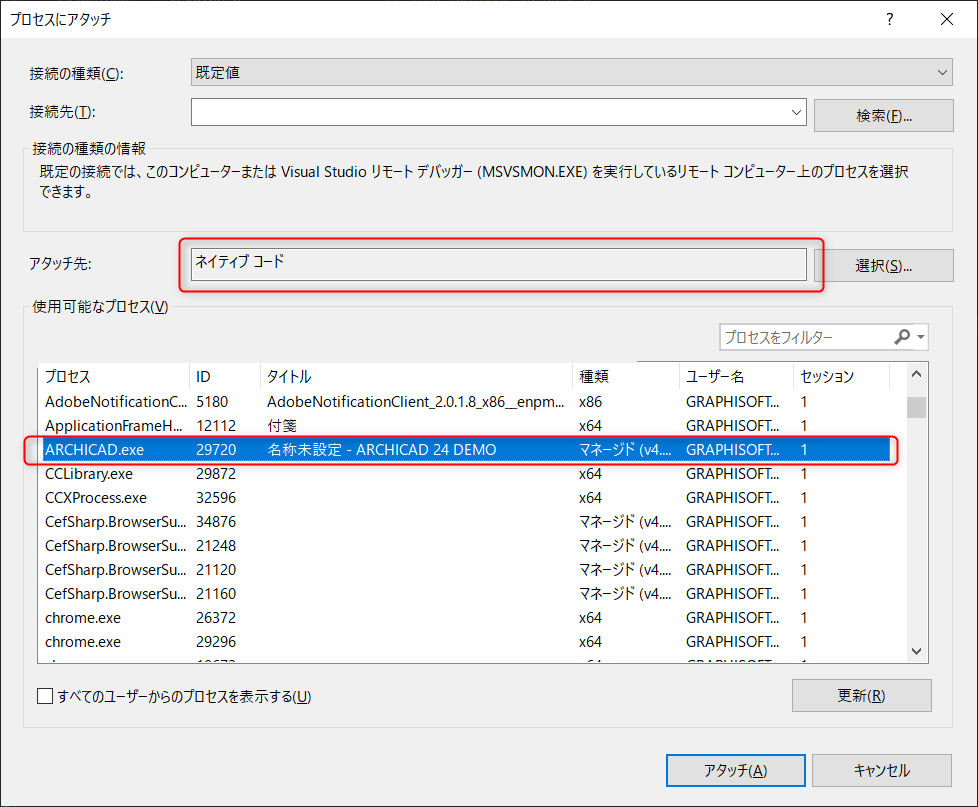The height and width of the screenshot is (807, 978).
Task: Click the 検索(F)... button
Action: 883,115
